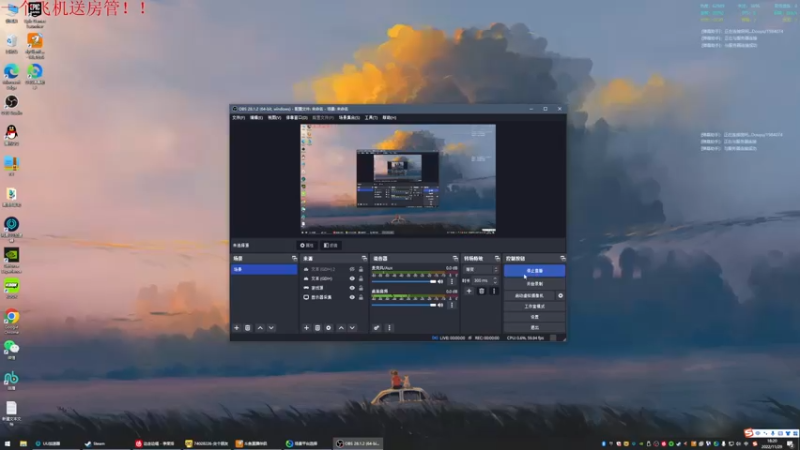Image resolution: width=800 pixels, height=450 pixels.
Task: Delete the selected source with the trash icon
Action: pyautogui.click(x=317, y=328)
